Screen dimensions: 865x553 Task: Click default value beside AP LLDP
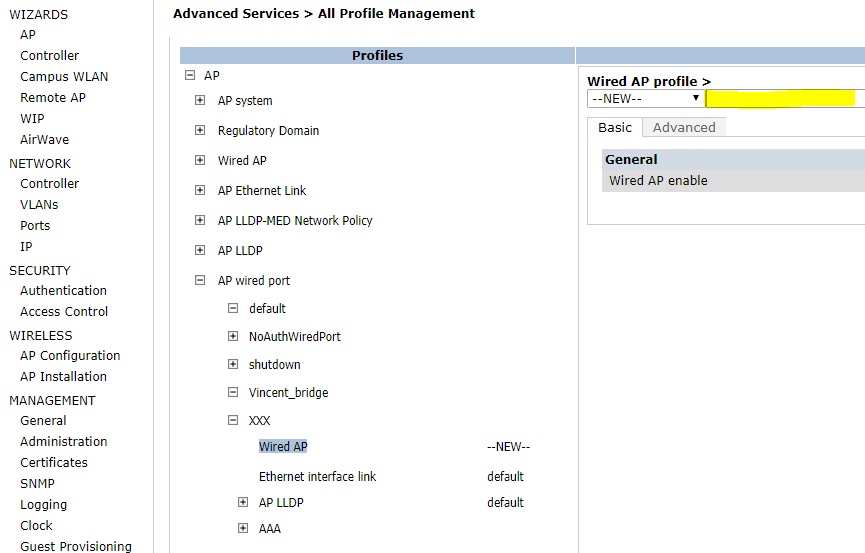(x=505, y=503)
